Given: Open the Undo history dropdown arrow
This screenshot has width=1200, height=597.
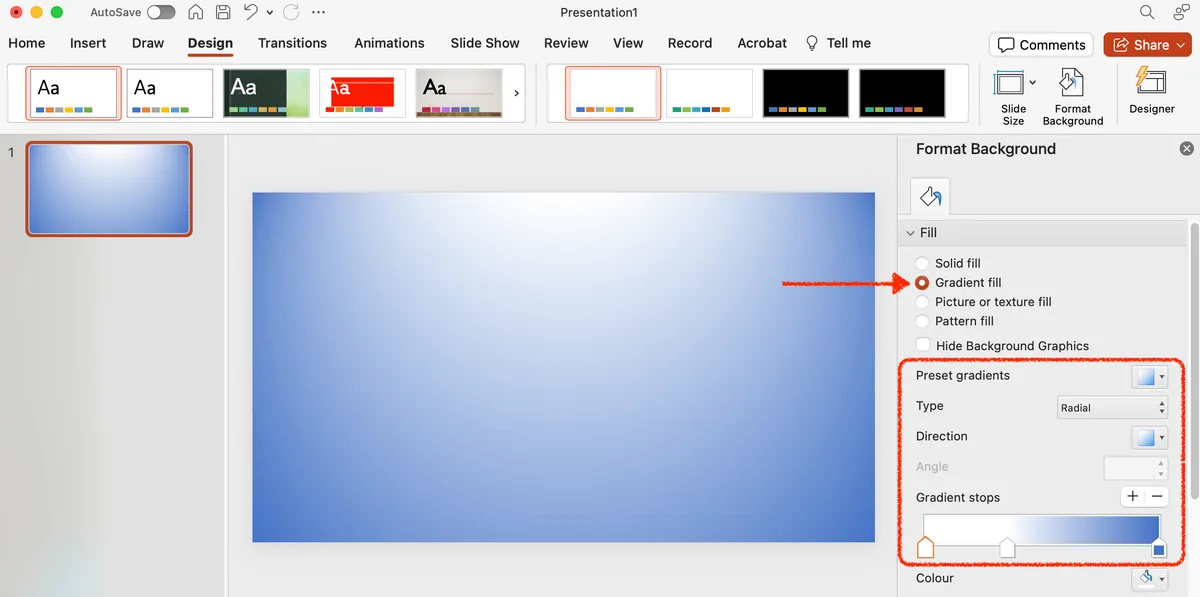Looking at the screenshot, I should (x=271, y=13).
